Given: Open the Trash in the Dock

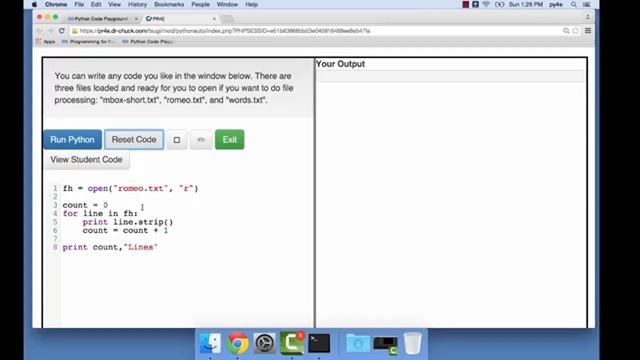Looking at the screenshot, I should (412, 343).
